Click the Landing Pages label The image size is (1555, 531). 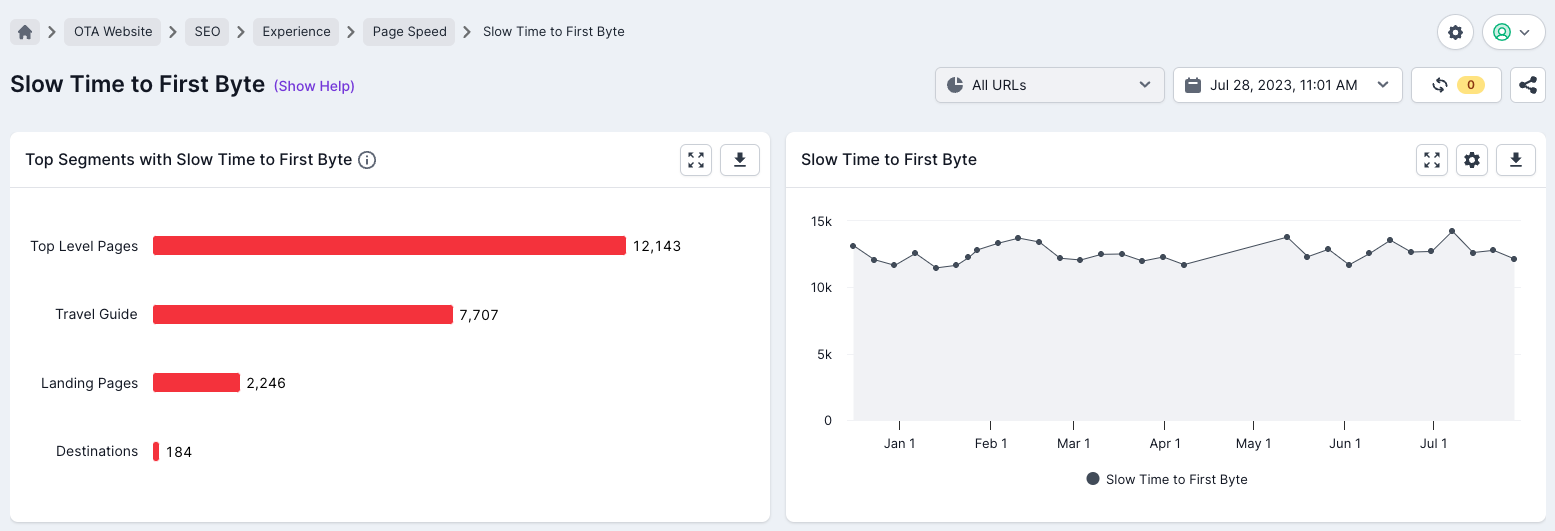click(x=89, y=383)
